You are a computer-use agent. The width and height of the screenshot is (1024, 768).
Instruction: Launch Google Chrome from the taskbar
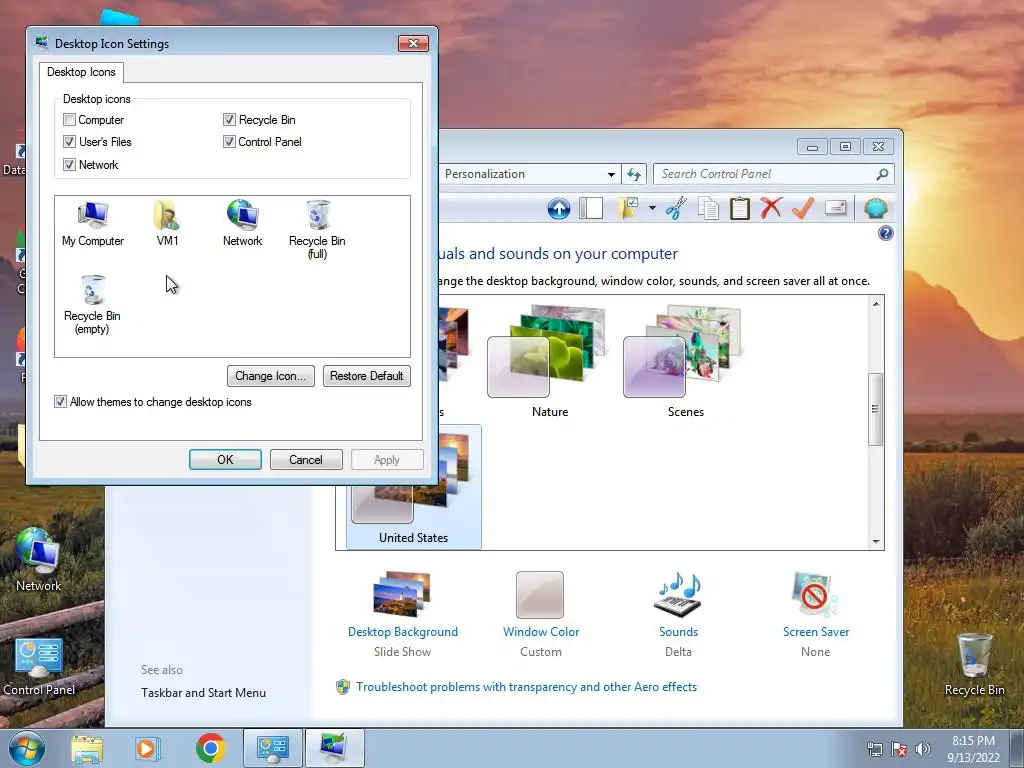click(x=210, y=748)
